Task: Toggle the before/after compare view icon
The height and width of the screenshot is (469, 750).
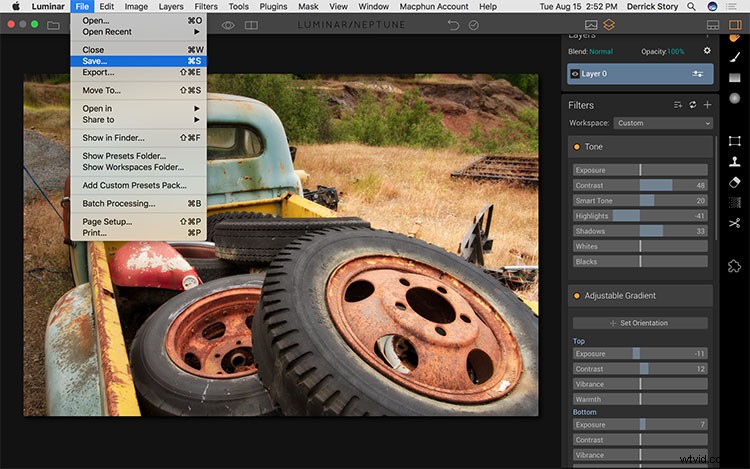Action: [252, 25]
